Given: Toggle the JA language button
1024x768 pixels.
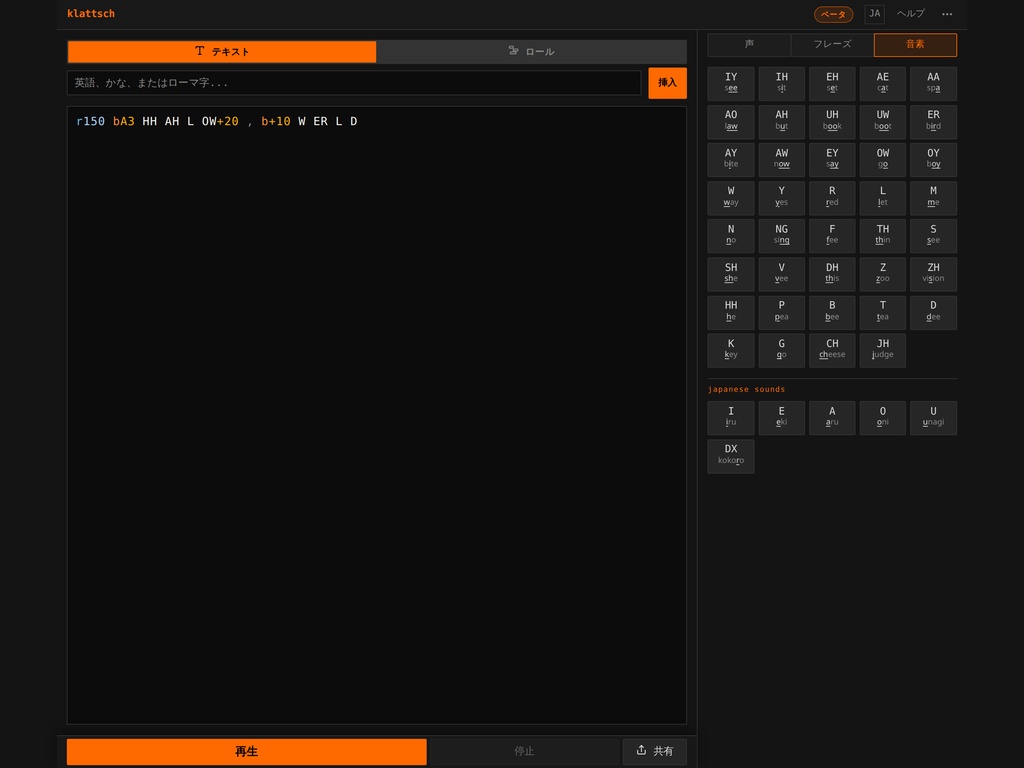Looking at the screenshot, I should (x=874, y=14).
